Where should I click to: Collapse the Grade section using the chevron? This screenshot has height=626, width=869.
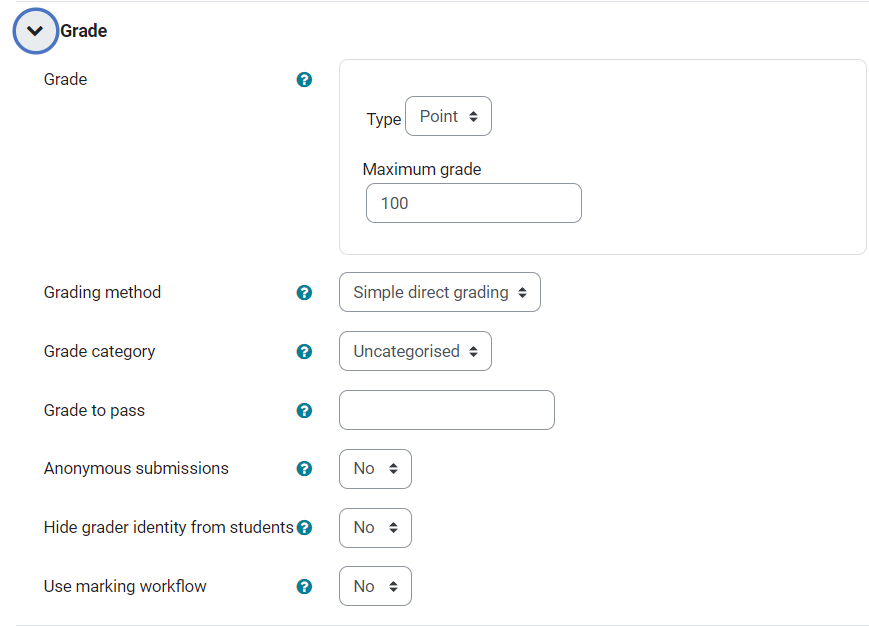tap(35, 31)
